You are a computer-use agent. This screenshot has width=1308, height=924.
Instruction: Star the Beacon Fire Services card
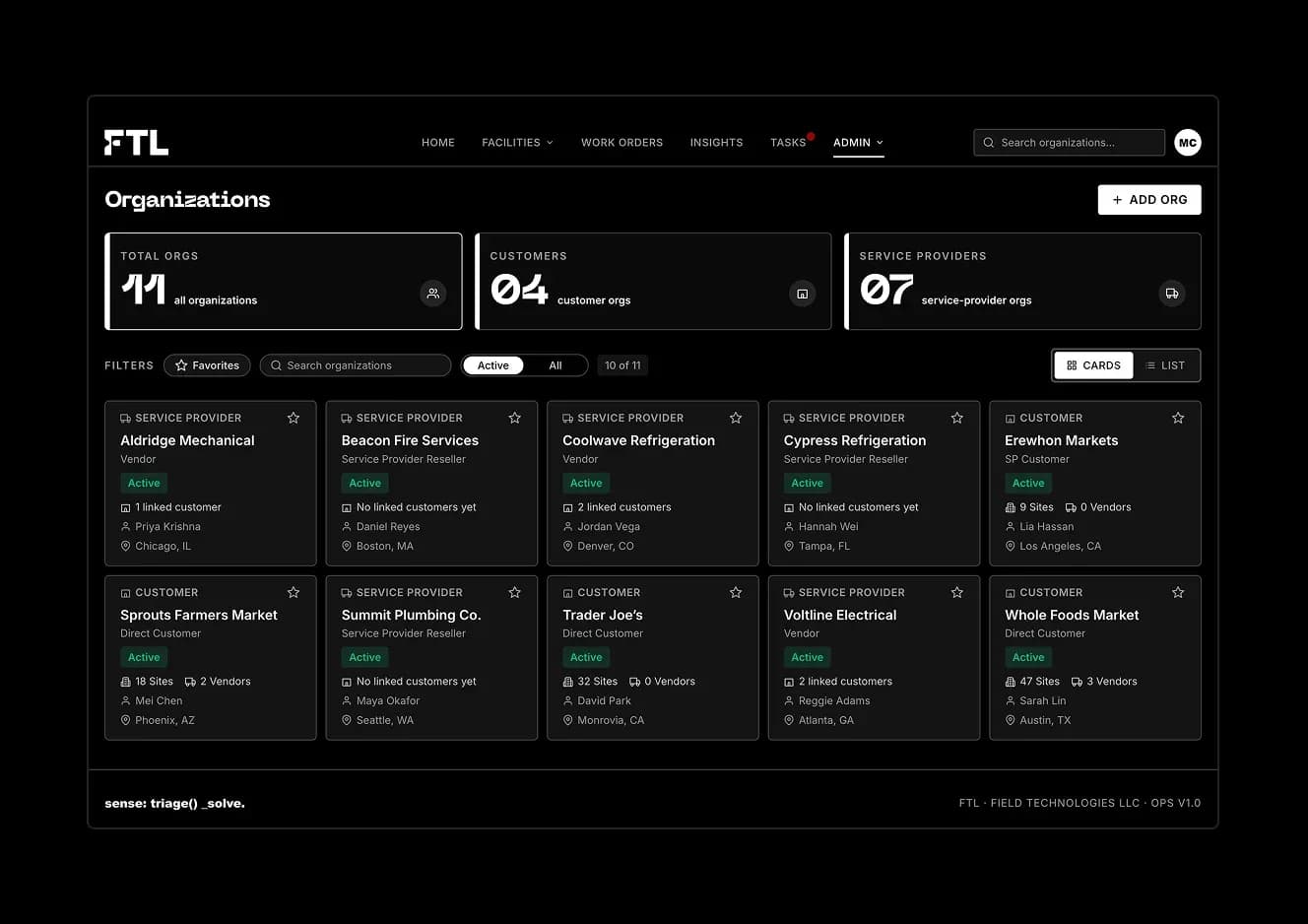[514, 418]
